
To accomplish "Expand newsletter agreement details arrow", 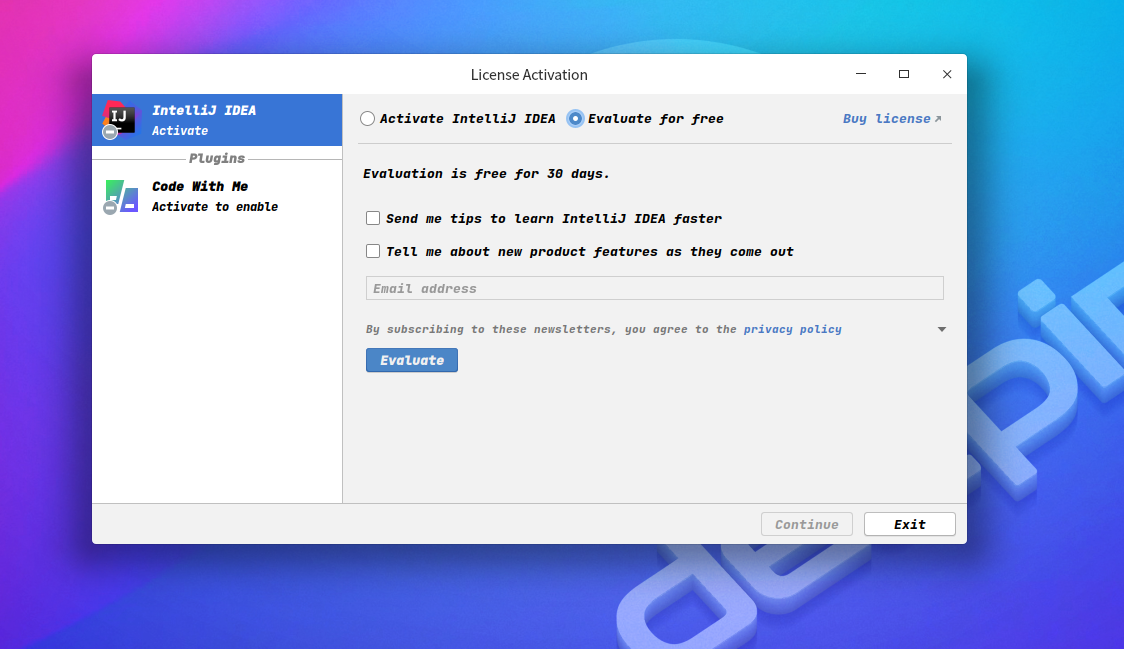I will (942, 329).
